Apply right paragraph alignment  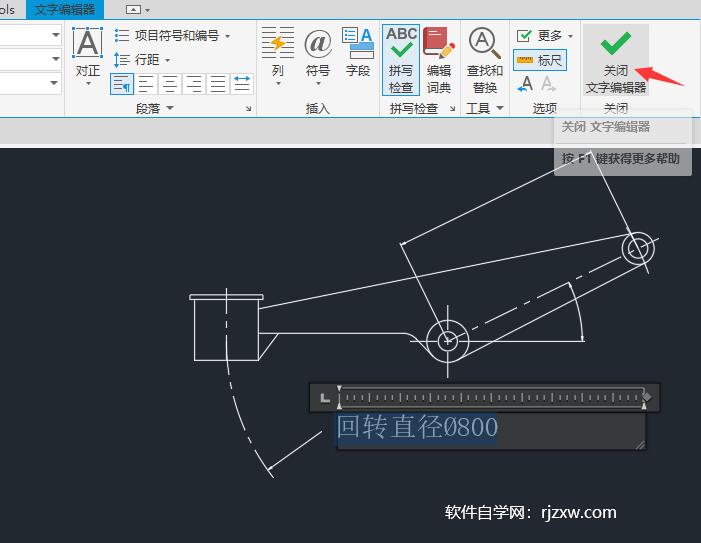click(x=194, y=84)
